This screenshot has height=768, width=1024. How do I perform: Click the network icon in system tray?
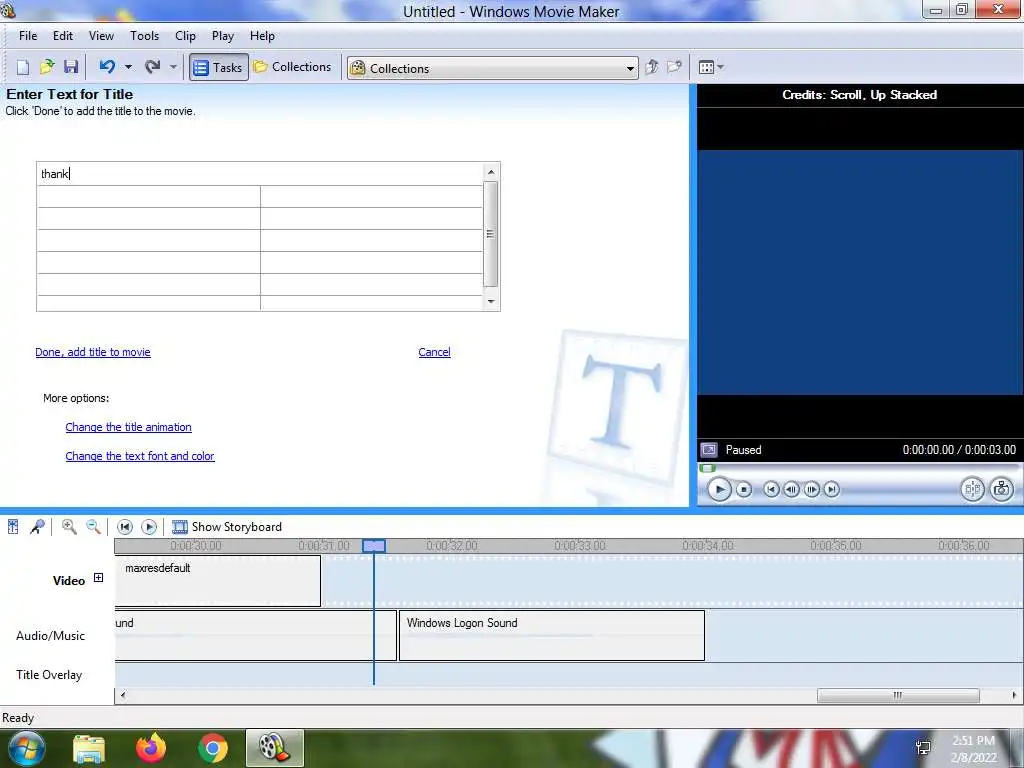923,748
